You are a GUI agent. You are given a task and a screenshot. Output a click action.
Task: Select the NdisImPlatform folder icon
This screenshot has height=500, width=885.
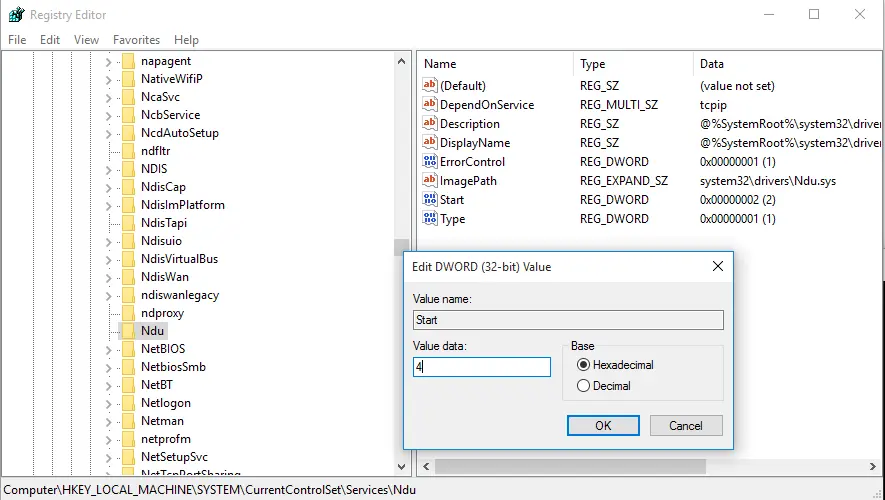tap(129, 205)
